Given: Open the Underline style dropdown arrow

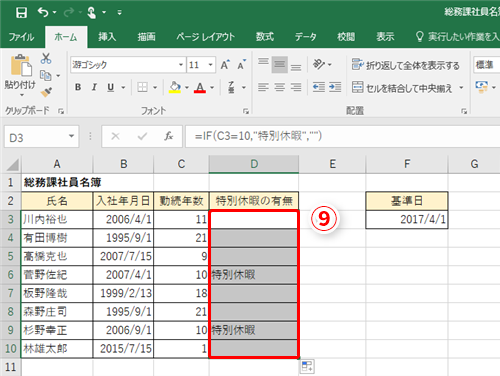Looking at the screenshot, I should coord(123,88).
